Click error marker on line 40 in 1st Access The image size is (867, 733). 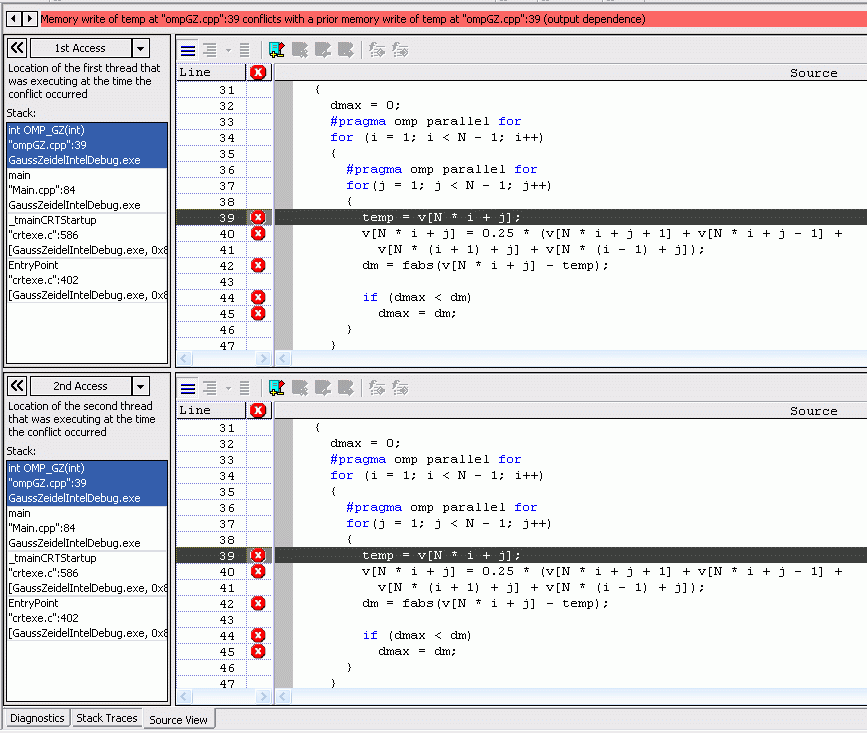coord(258,233)
